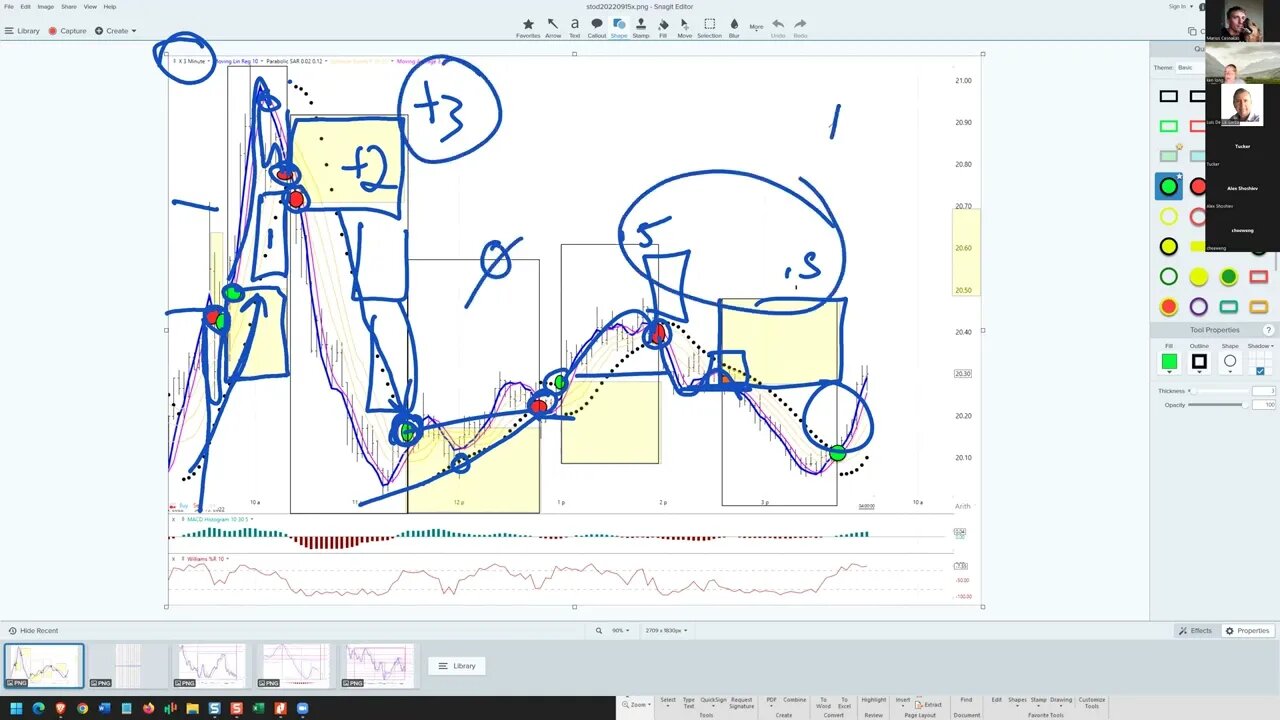Screen dimensions: 1280x720
Task: Open the Image menu
Action: (46, 6)
